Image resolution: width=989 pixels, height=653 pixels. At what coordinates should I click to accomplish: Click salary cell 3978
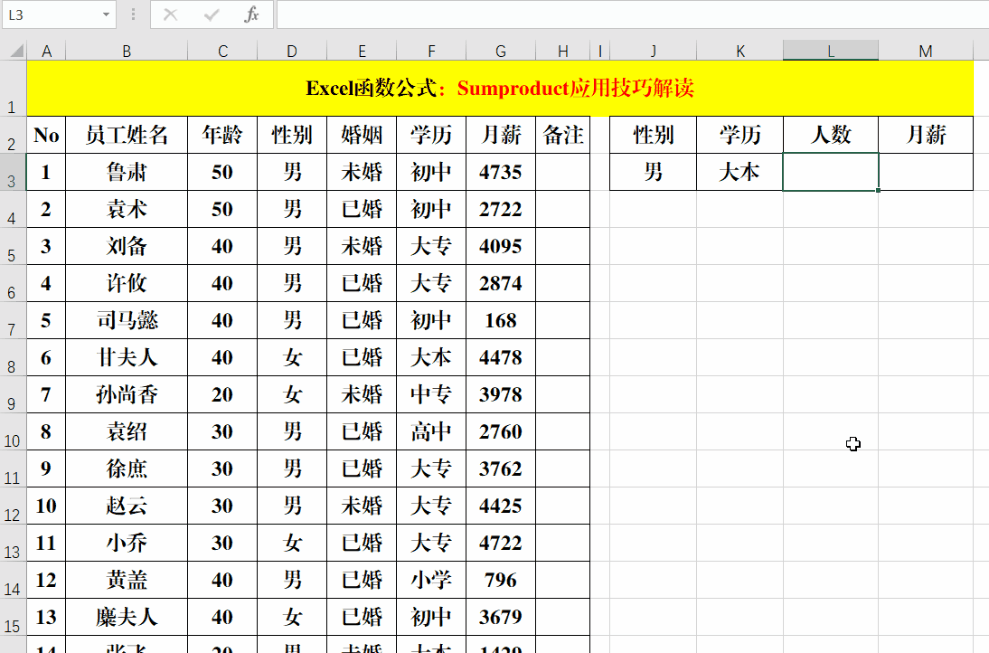(501, 394)
